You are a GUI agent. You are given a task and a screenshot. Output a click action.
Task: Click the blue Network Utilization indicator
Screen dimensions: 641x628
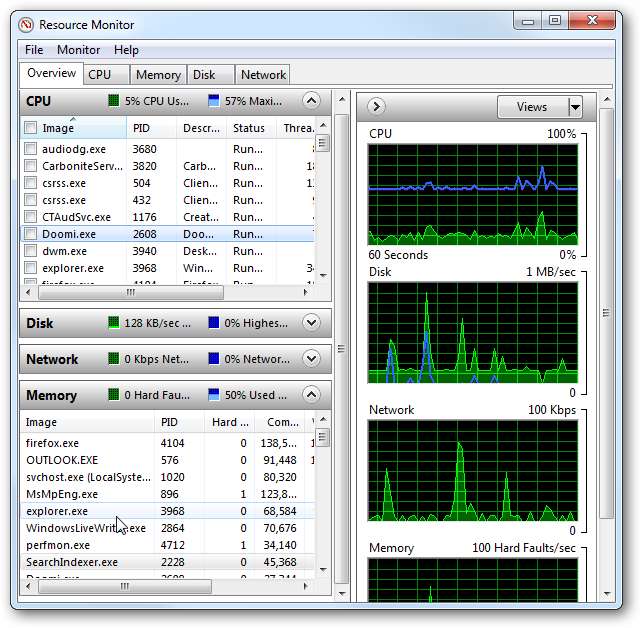tap(213, 359)
